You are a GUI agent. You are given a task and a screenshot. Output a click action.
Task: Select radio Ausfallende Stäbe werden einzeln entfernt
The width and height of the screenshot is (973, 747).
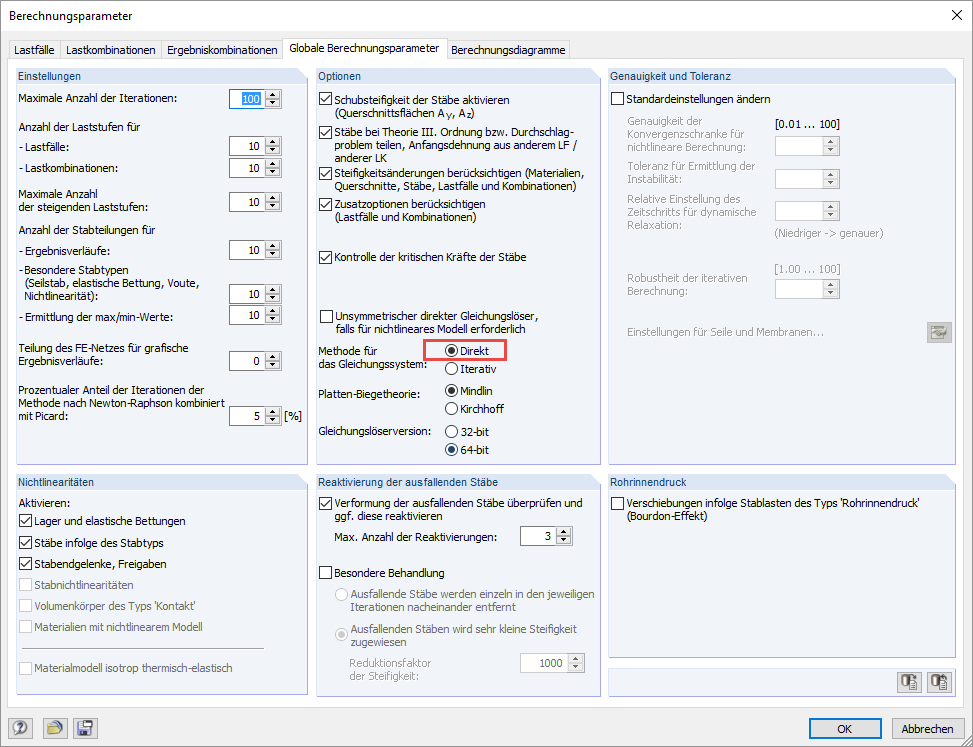[x=341, y=594]
